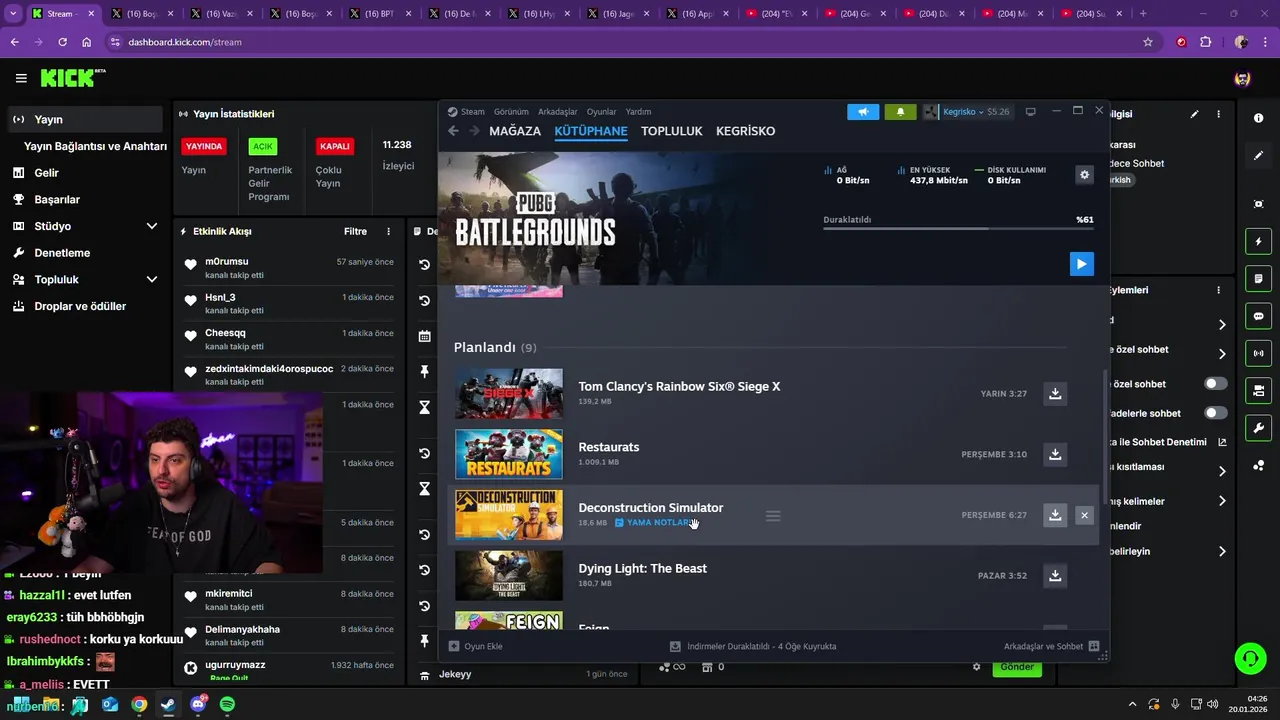Screen dimensions: 1280x720
Task: Click the wrench icon in right rail
Action: point(1258,428)
